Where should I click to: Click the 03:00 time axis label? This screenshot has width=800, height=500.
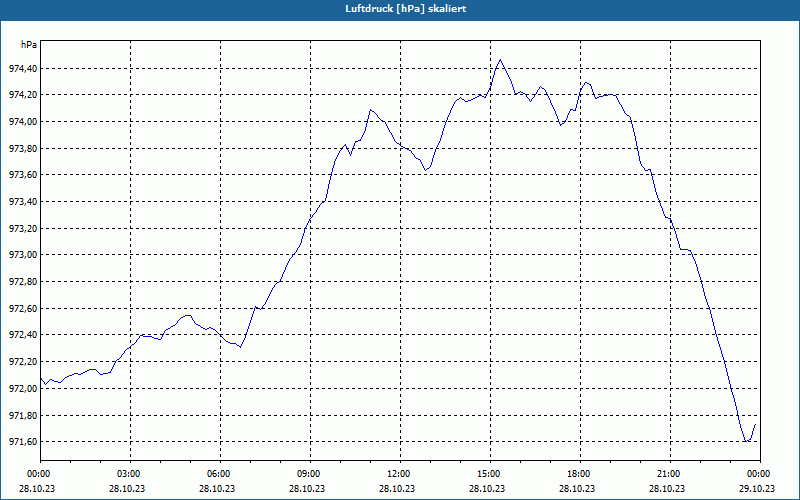click(130, 474)
